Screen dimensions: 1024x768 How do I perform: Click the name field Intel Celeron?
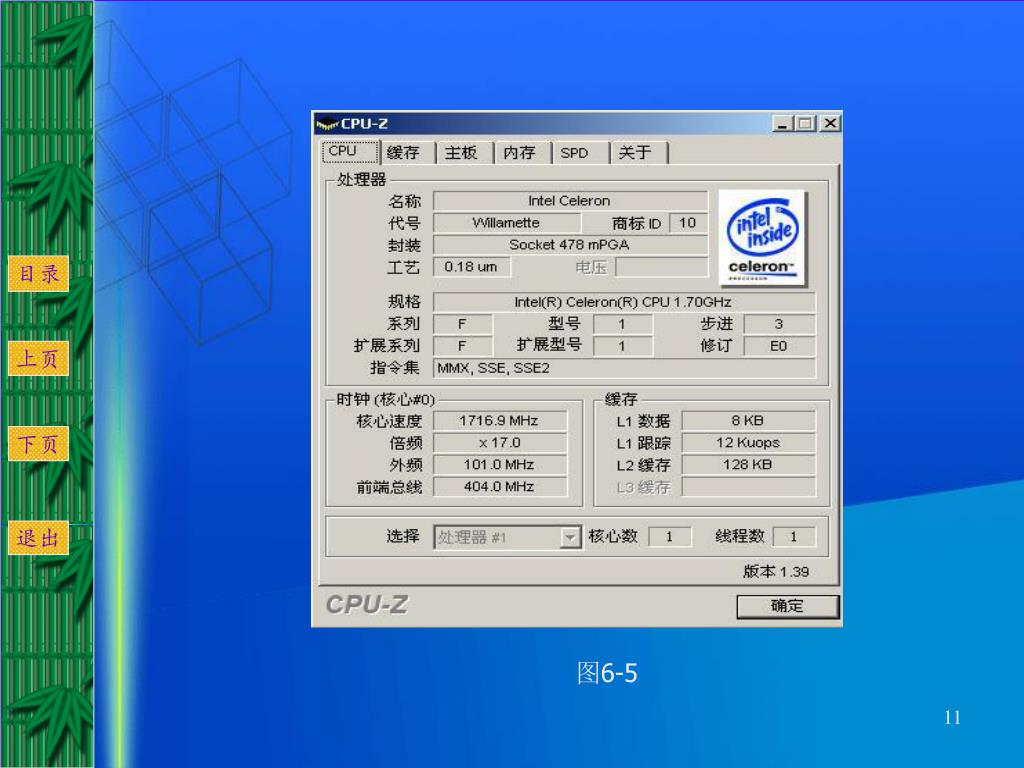click(570, 200)
